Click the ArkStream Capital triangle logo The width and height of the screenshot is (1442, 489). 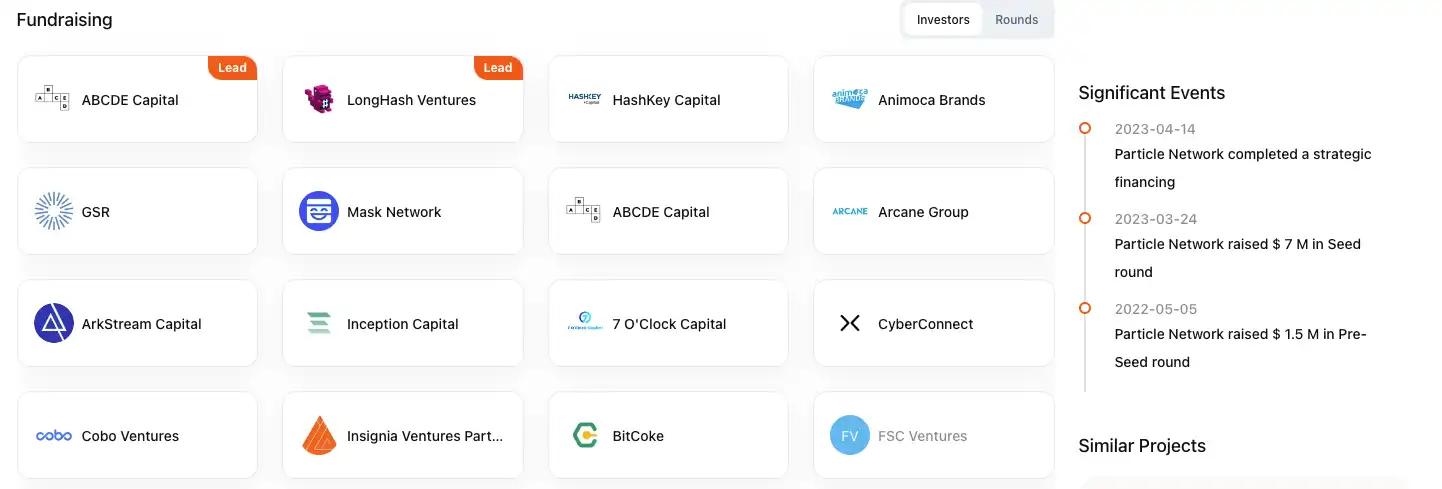(x=54, y=324)
